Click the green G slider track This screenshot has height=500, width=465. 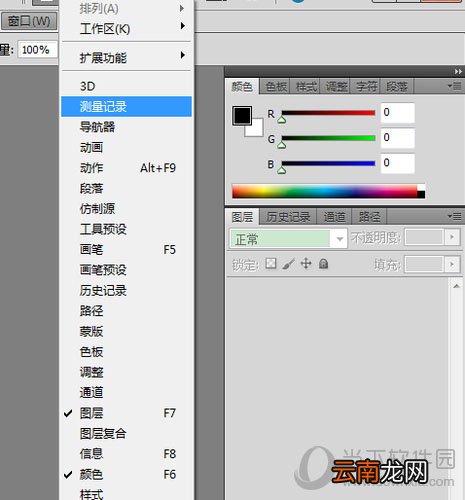coord(329,138)
